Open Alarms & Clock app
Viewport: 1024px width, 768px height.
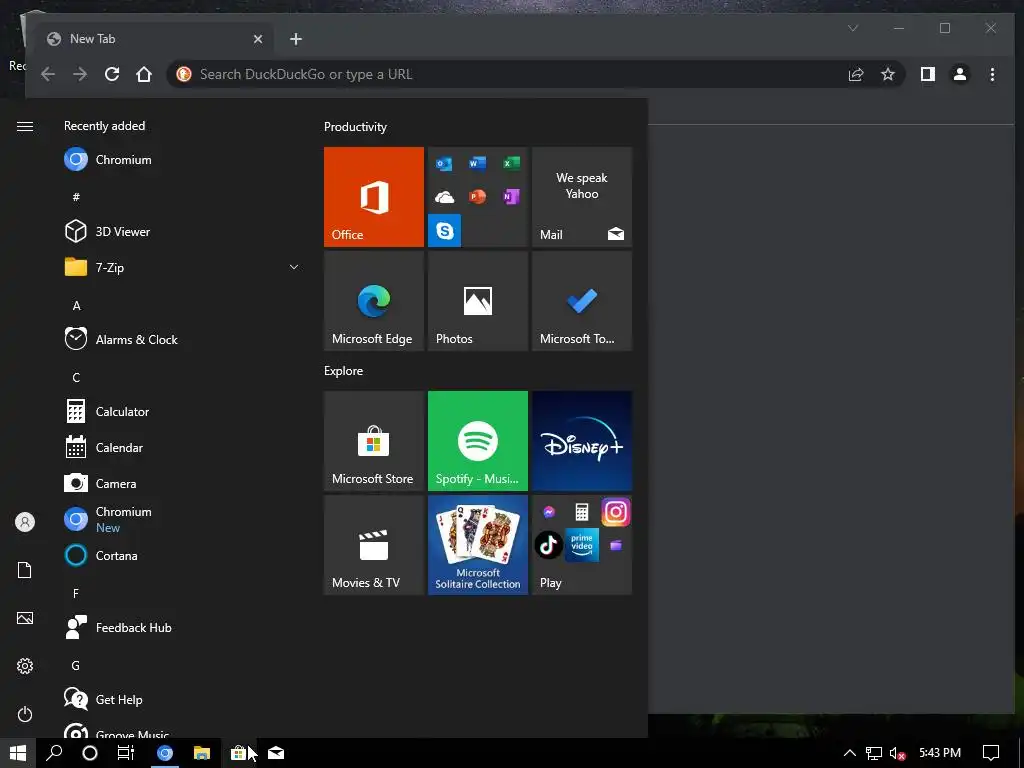coord(182,340)
